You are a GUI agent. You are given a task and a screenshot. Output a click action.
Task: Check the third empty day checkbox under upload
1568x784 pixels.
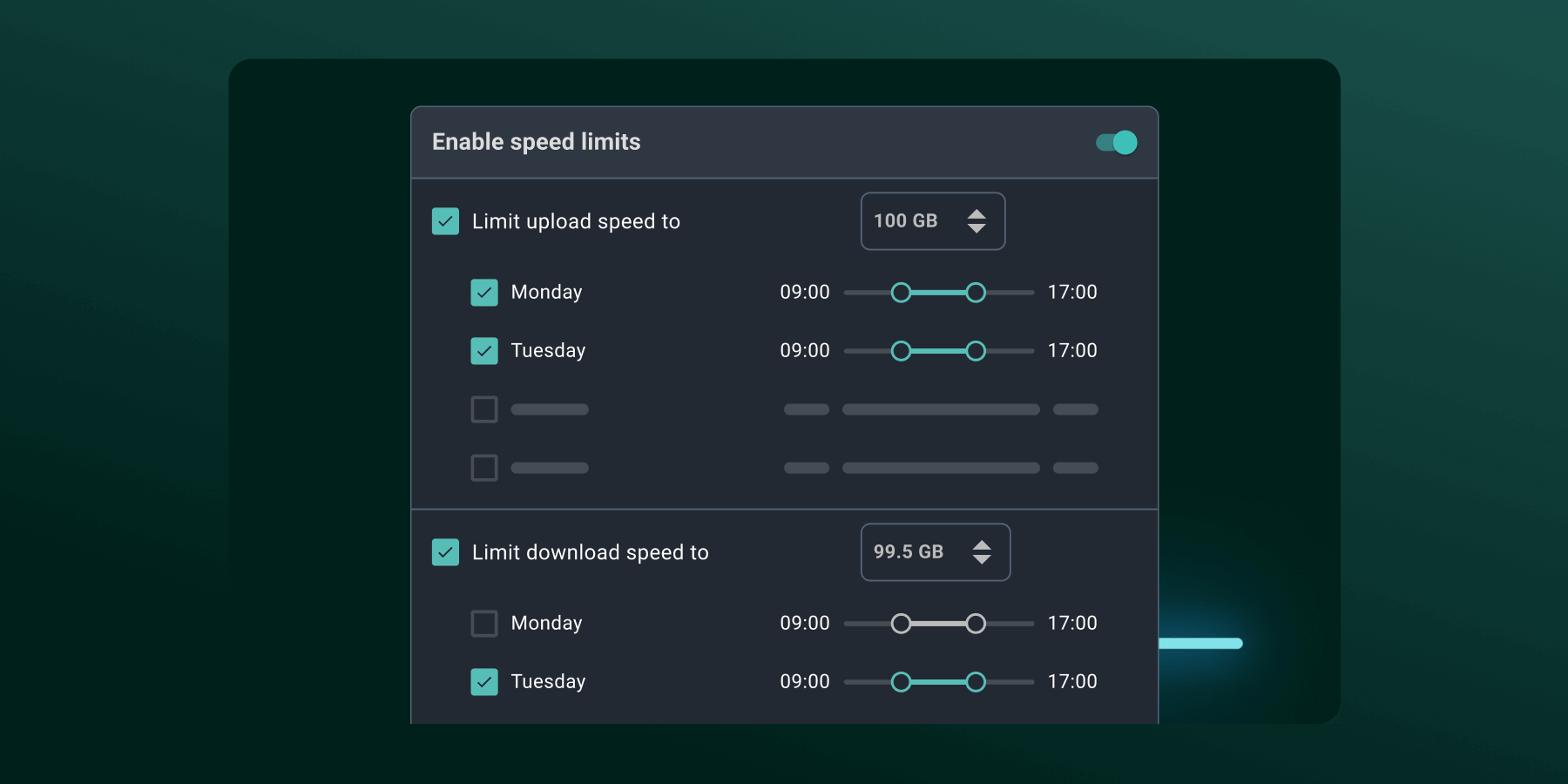click(484, 409)
